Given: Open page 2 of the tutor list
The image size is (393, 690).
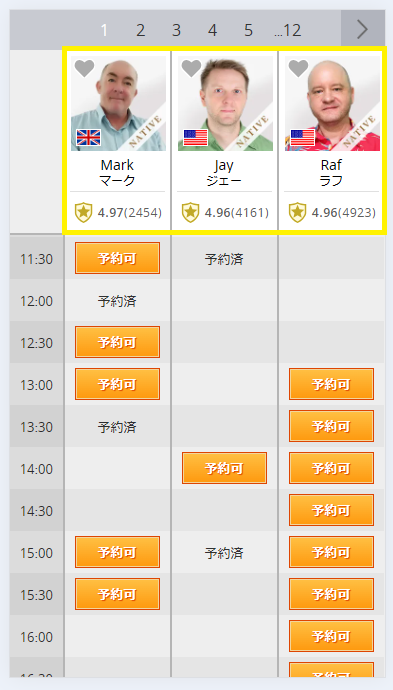Looking at the screenshot, I should click(140, 30).
